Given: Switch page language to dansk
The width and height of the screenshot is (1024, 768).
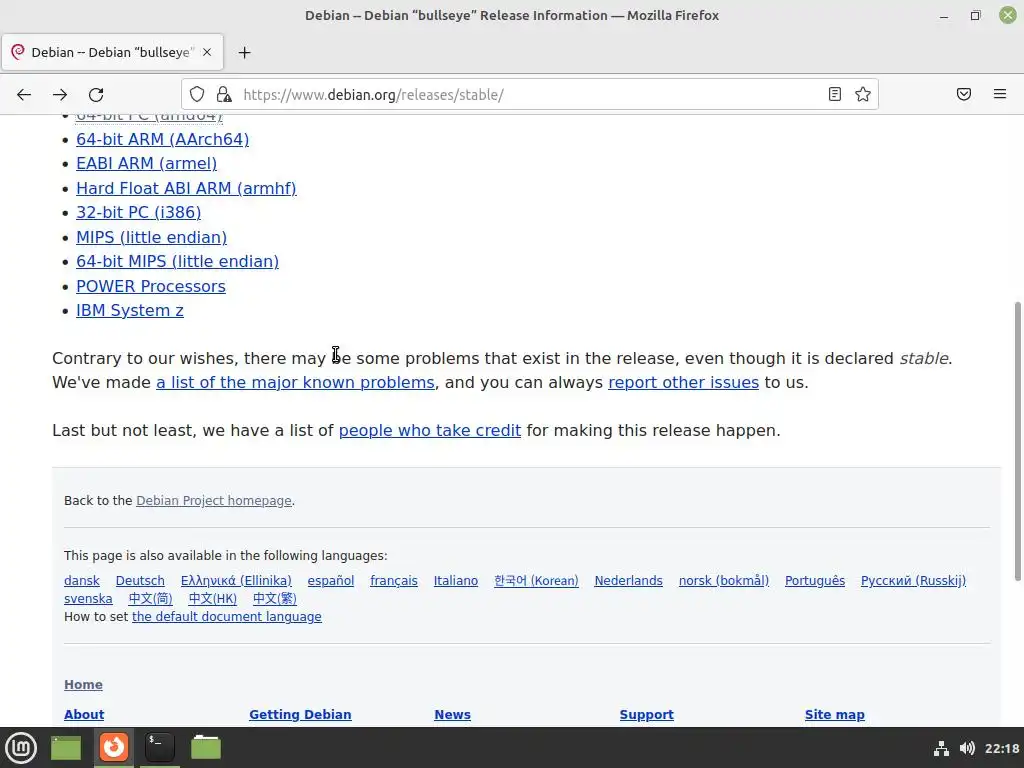Looking at the screenshot, I should click(x=82, y=581).
